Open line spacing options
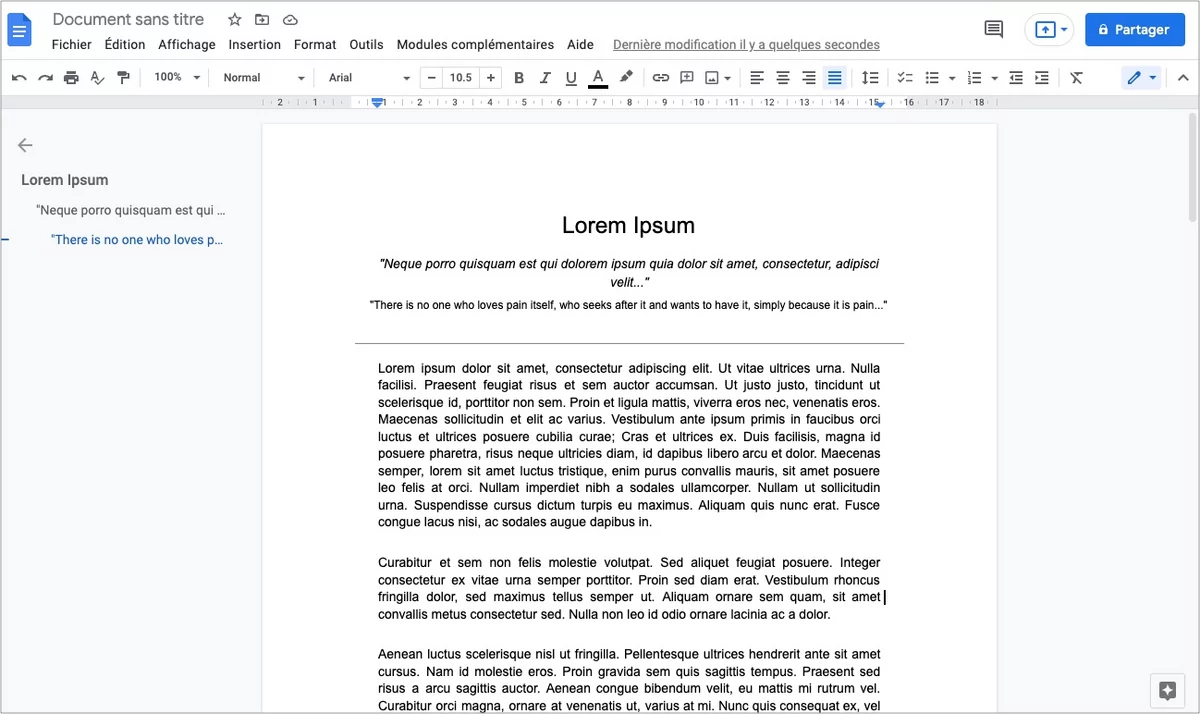The width and height of the screenshot is (1200, 714). (x=870, y=77)
